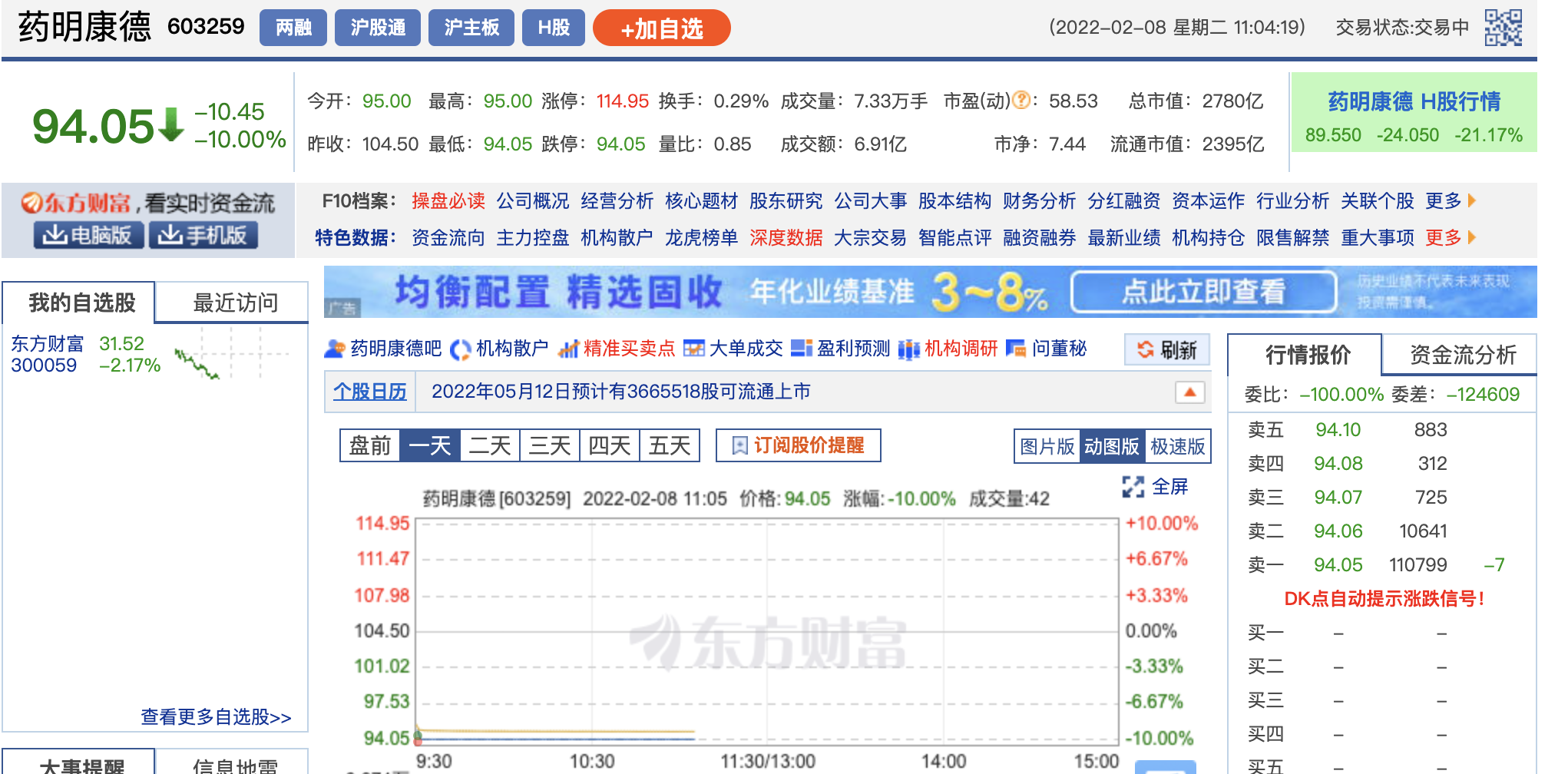
Task: Open 查看更多自选股 link
Action: tap(216, 717)
